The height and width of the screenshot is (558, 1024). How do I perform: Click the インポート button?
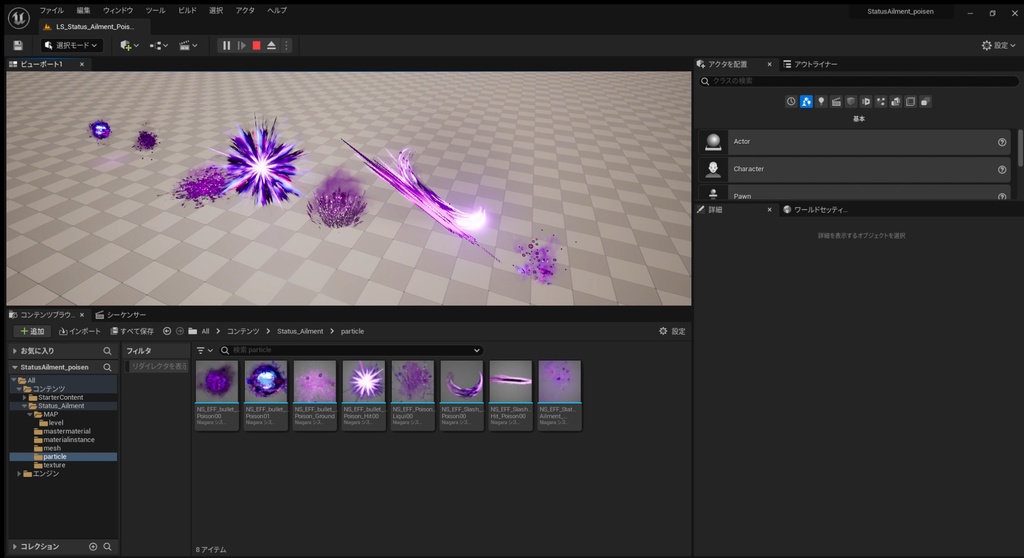pos(80,331)
